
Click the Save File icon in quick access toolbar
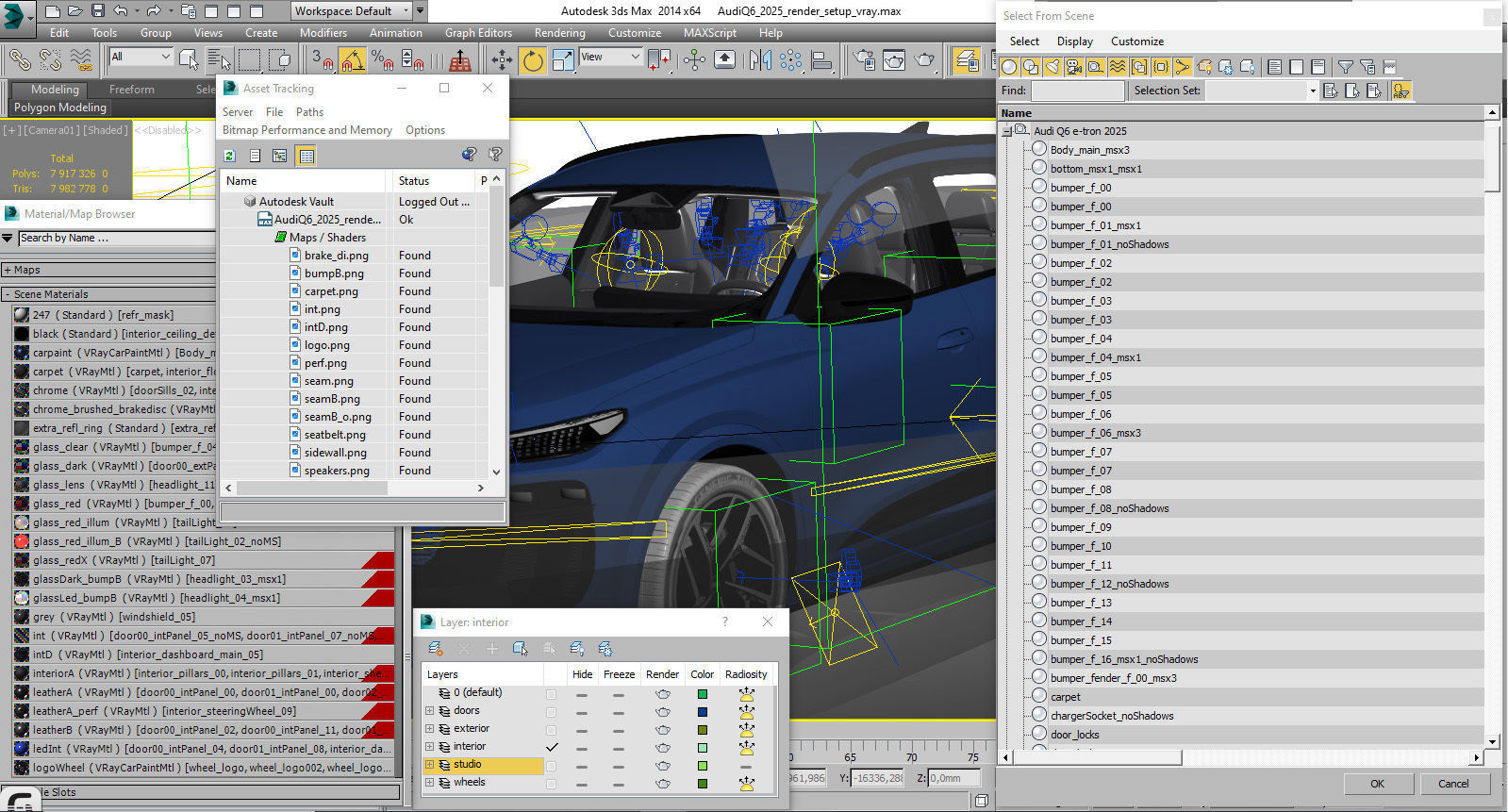pyautogui.click(x=98, y=11)
